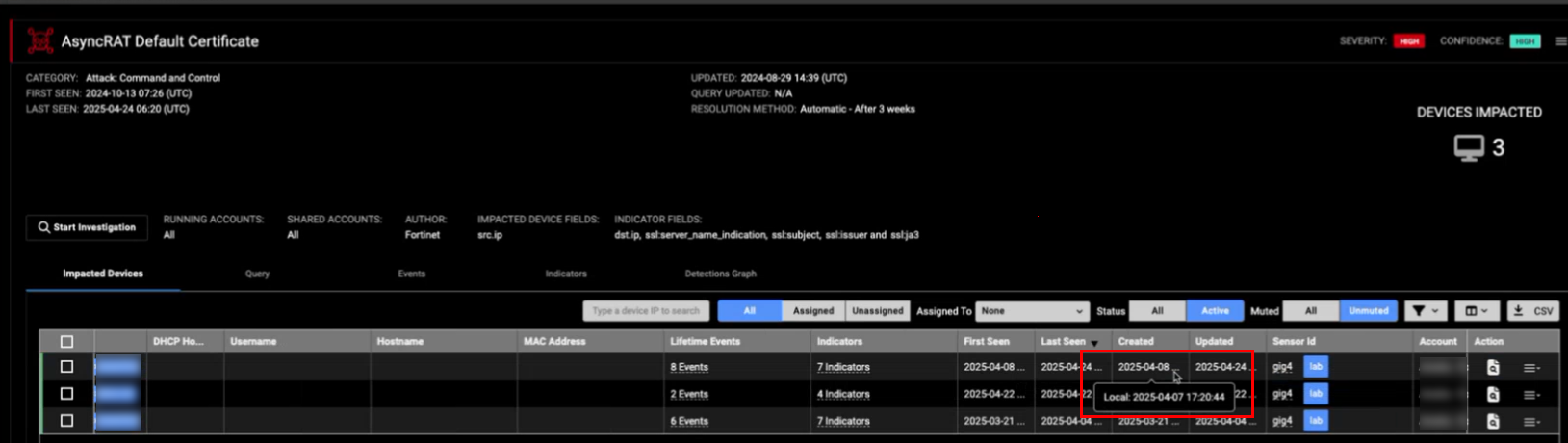Open the 2 Events link
Viewport: 1568px width, 443px height.
pyautogui.click(x=689, y=394)
